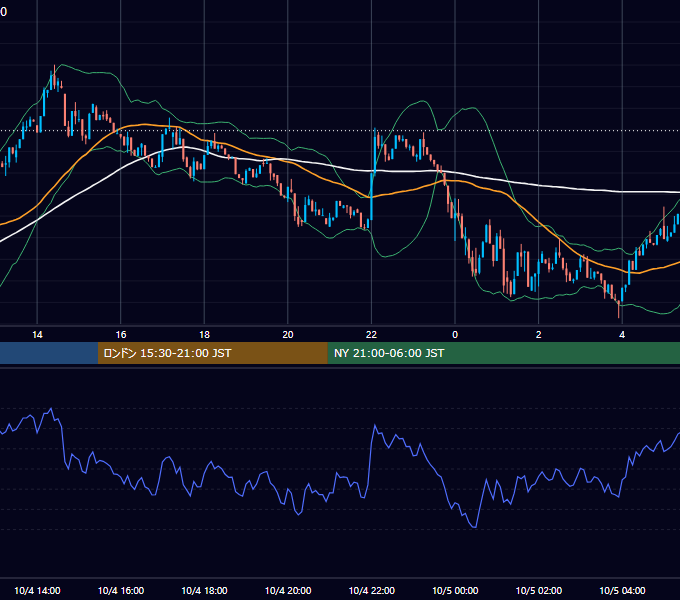
Task: Click the 10/4 22:00 date label
Action: (x=372, y=590)
